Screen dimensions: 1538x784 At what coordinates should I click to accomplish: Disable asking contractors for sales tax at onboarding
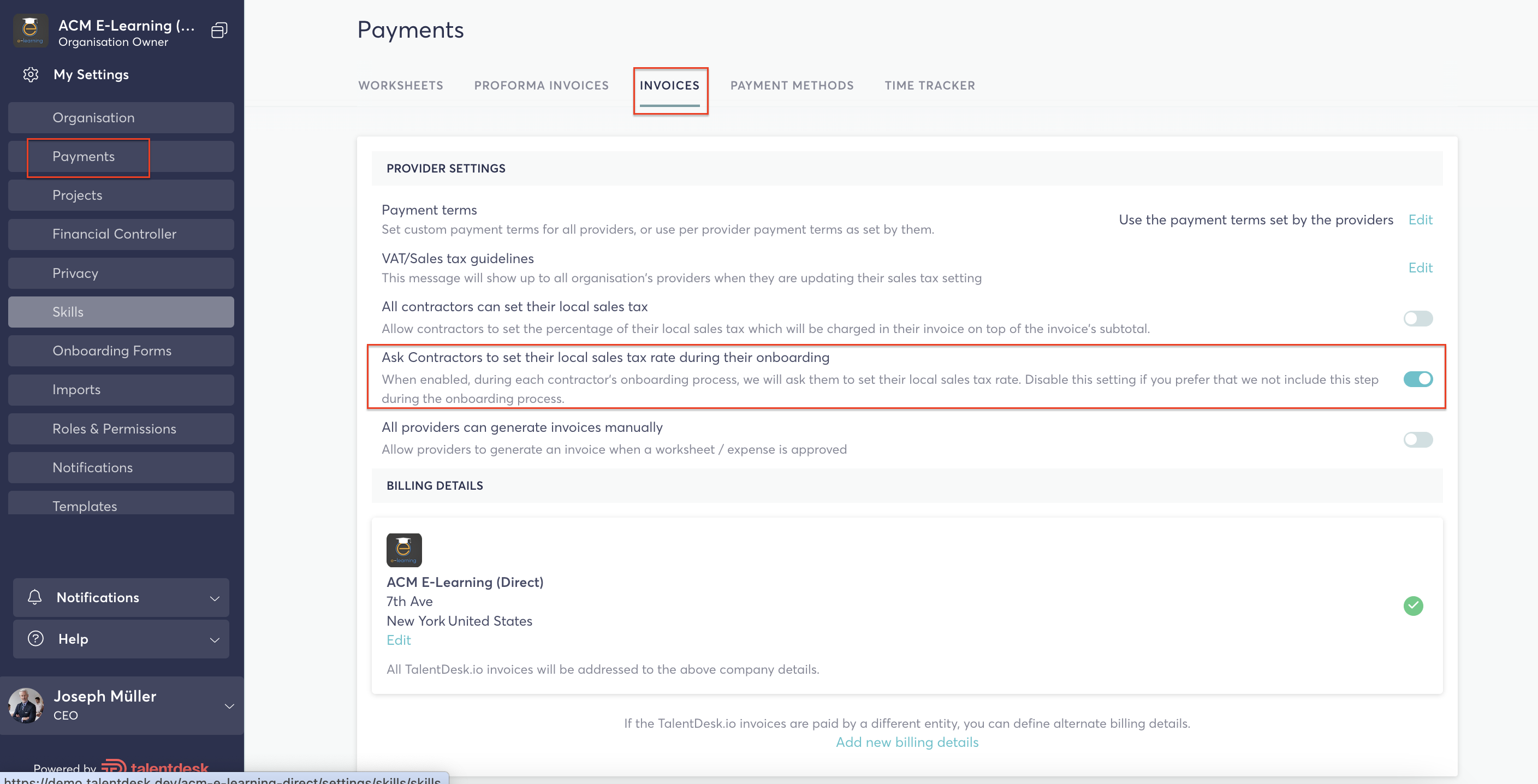click(1417, 378)
